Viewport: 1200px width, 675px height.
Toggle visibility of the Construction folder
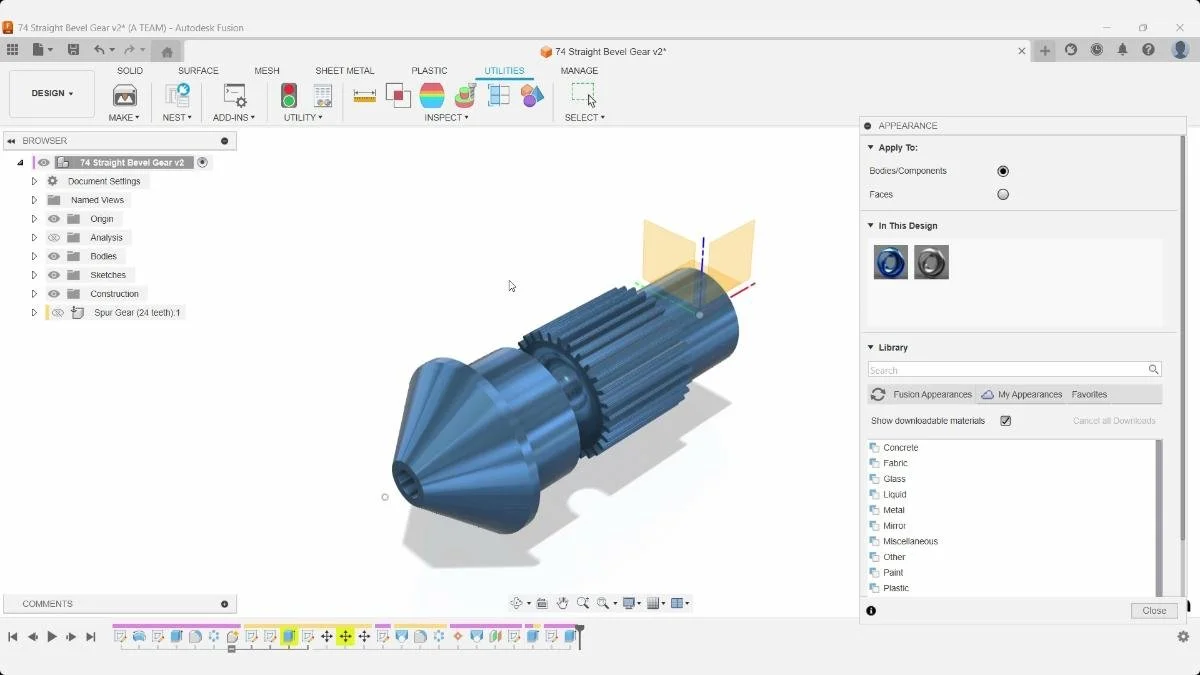point(54,294)
